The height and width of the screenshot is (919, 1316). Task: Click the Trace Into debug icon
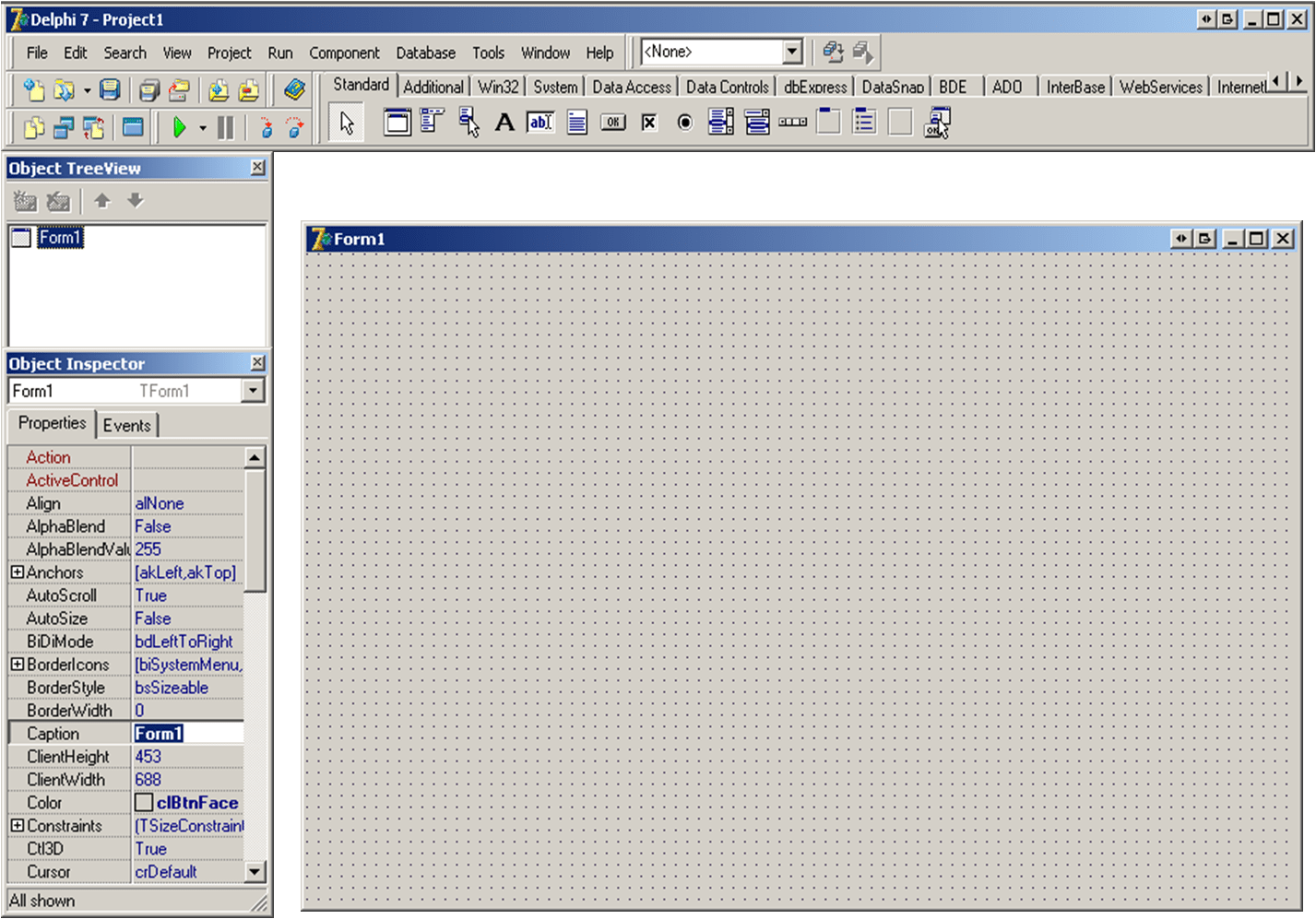pos(267,127)
